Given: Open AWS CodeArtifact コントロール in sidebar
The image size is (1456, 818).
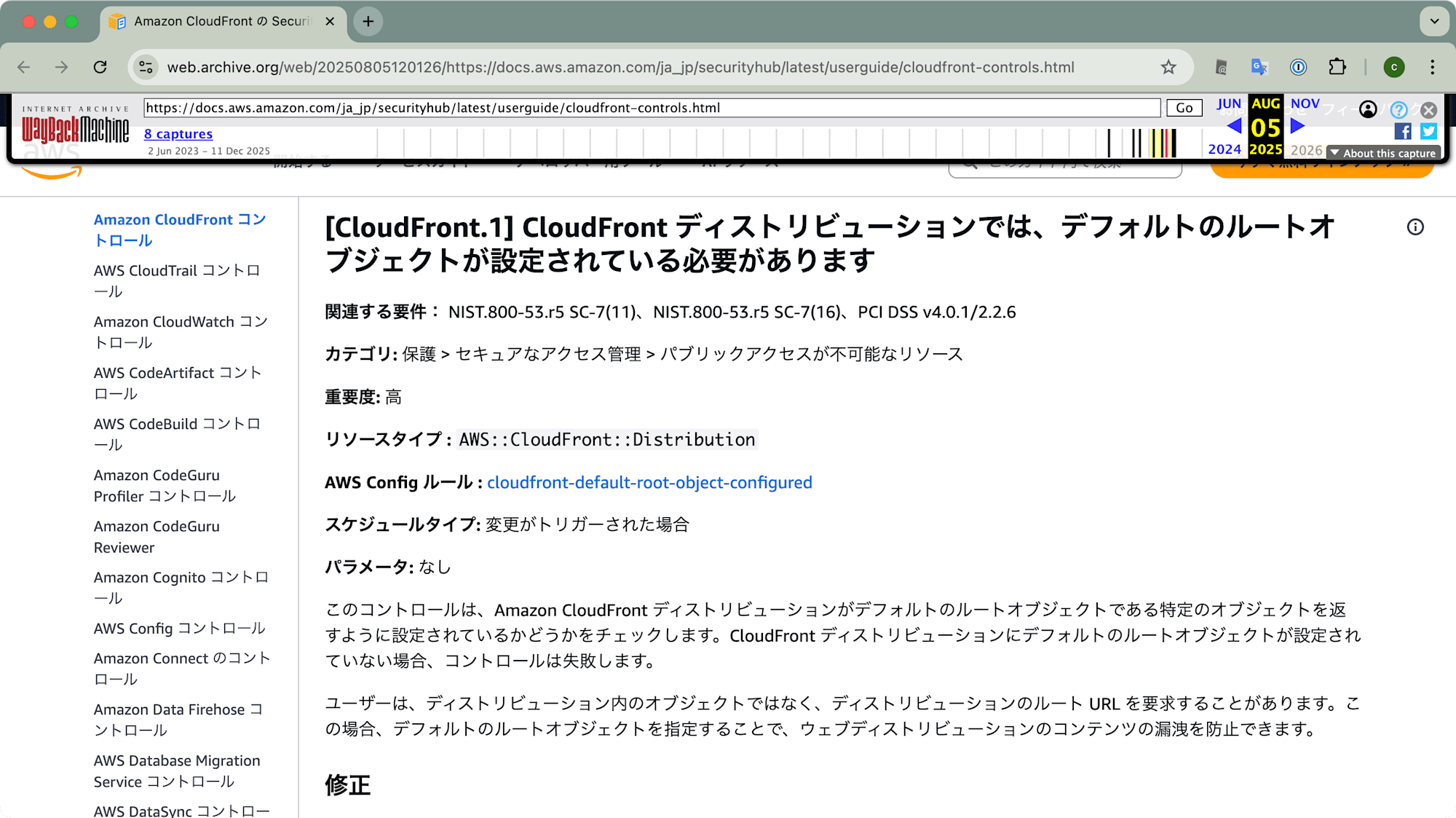Looking at the screenshot, I should point(178,383).
